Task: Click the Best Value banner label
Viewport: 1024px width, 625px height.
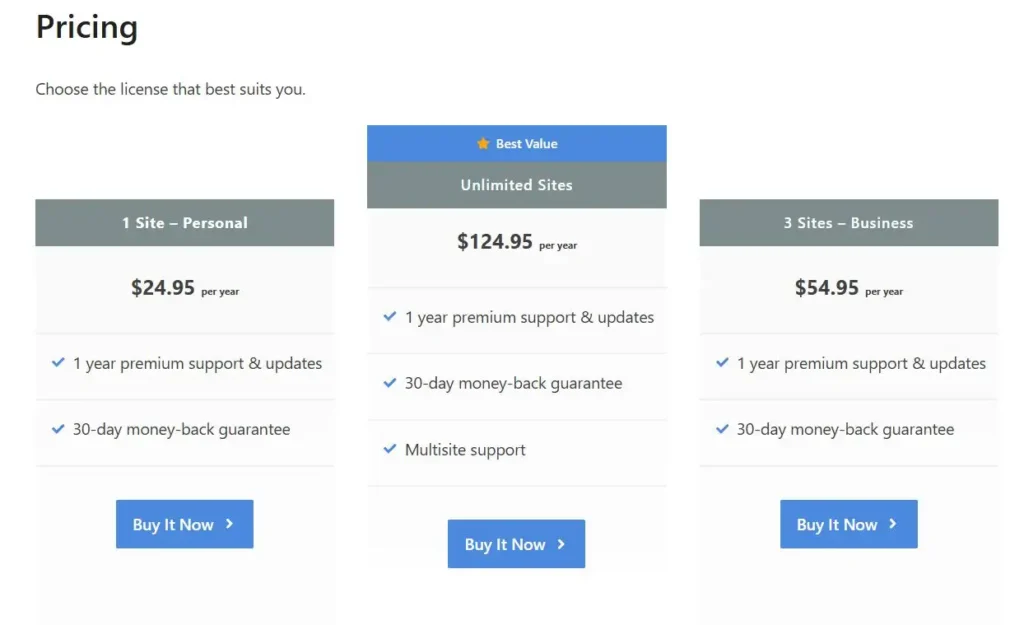Action: click(x=526, y=144)
